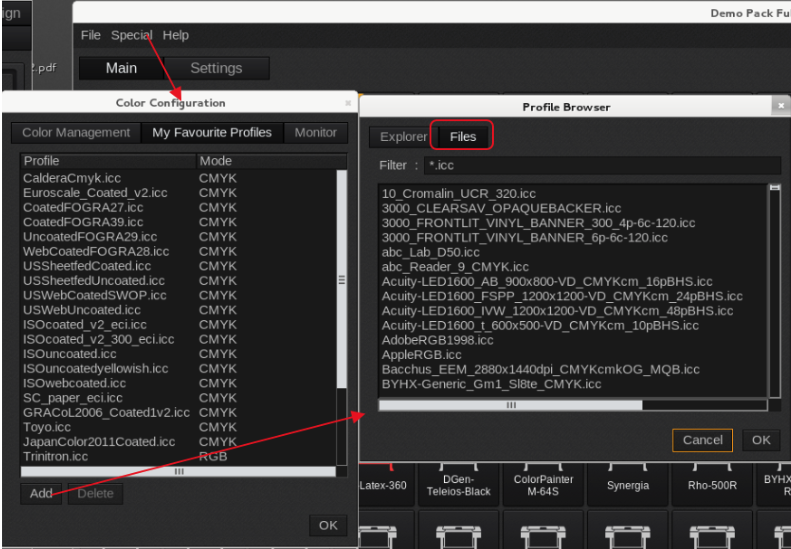Switch to the Color Management tab
This screenshot has width=791, height=549.
pyautogui.click(x=76, y=132)
